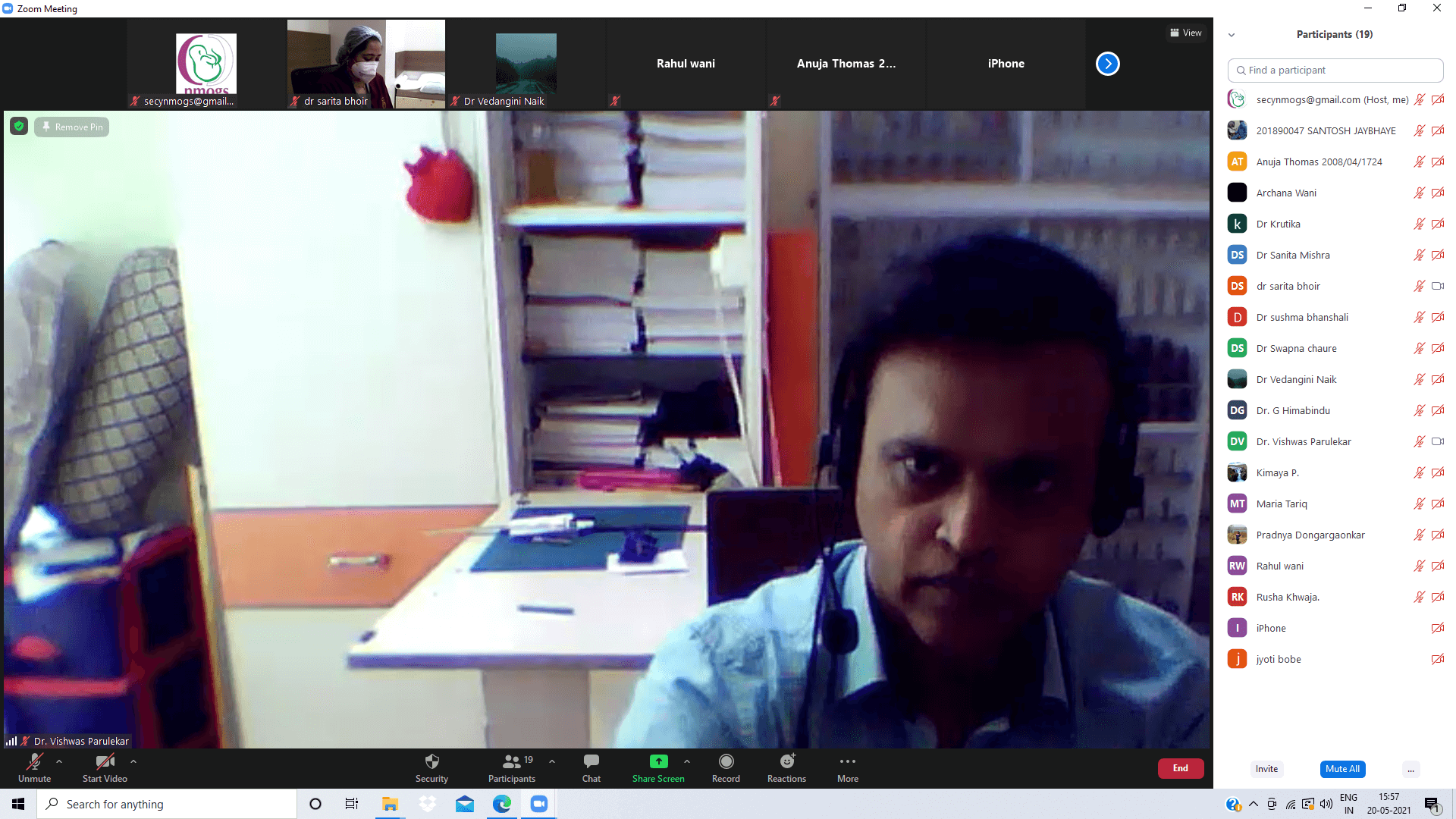Expand audio options arrow beside Unmute
This screenshot has height=819, width=1456.
pos(59,761)
